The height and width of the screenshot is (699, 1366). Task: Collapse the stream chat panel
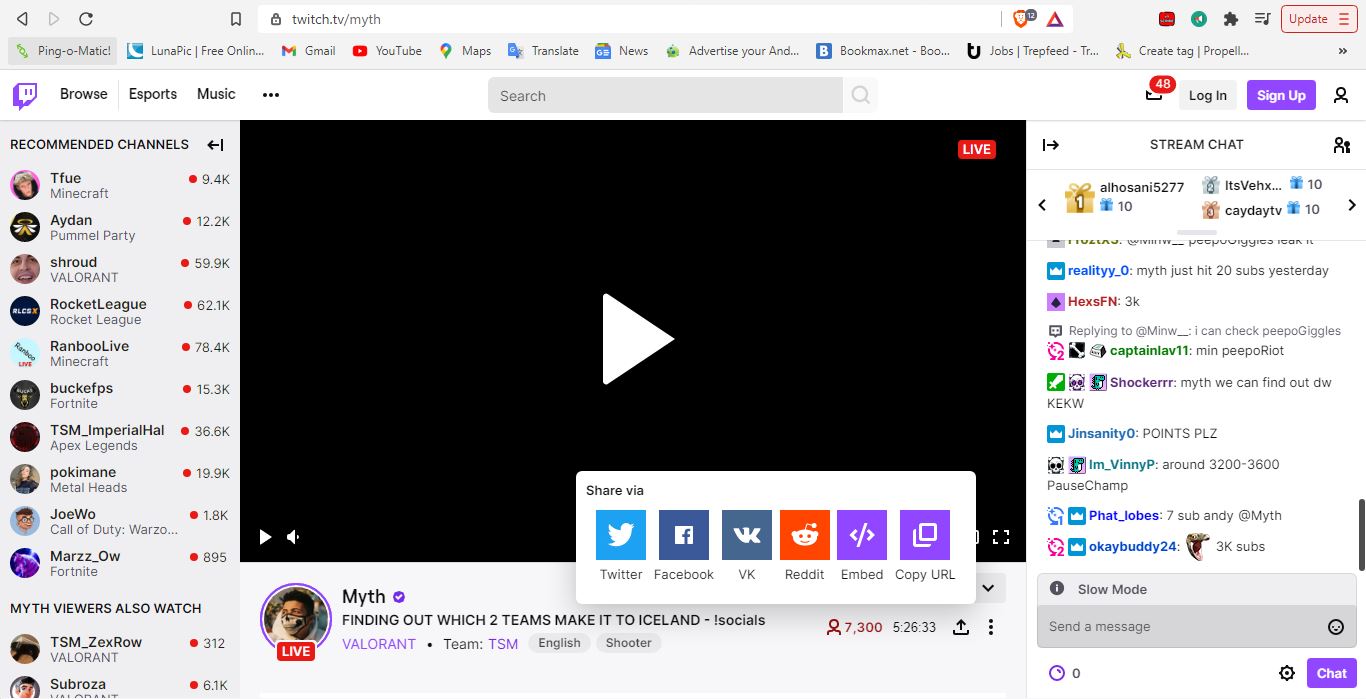point(1050,144)
